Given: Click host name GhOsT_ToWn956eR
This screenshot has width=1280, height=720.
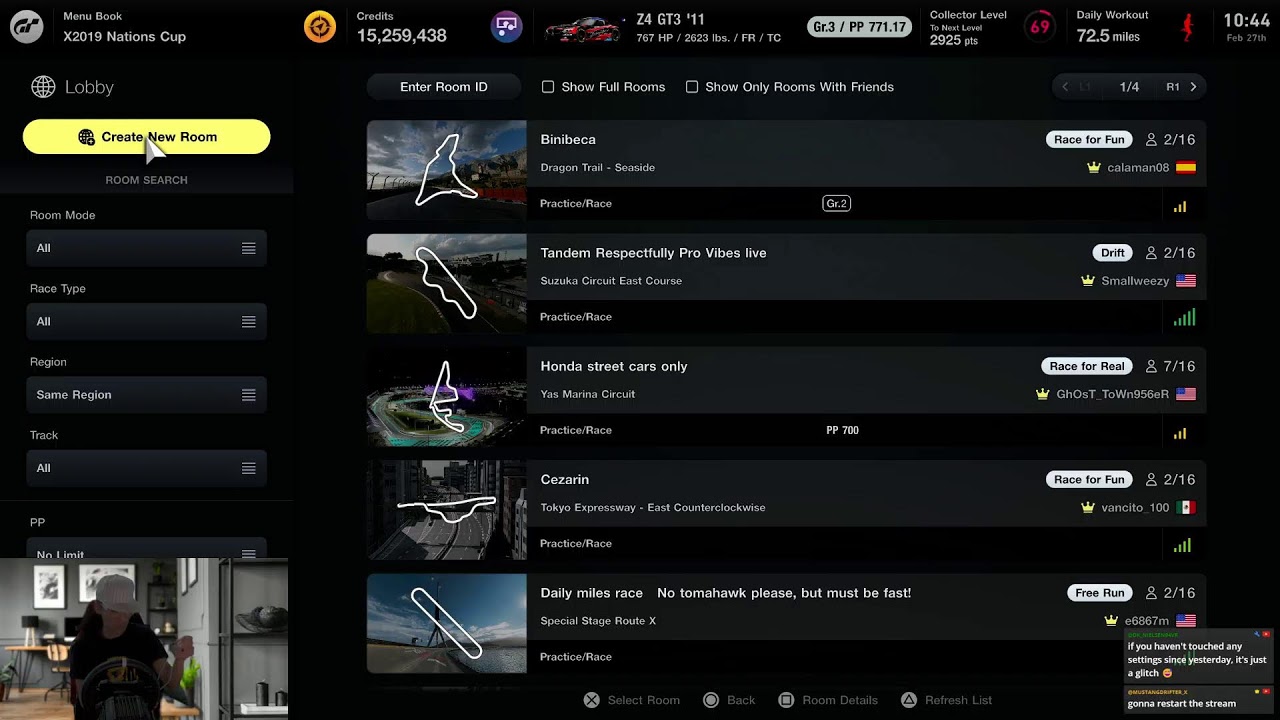Looking at the screenshot, I should pos(1113,394).
